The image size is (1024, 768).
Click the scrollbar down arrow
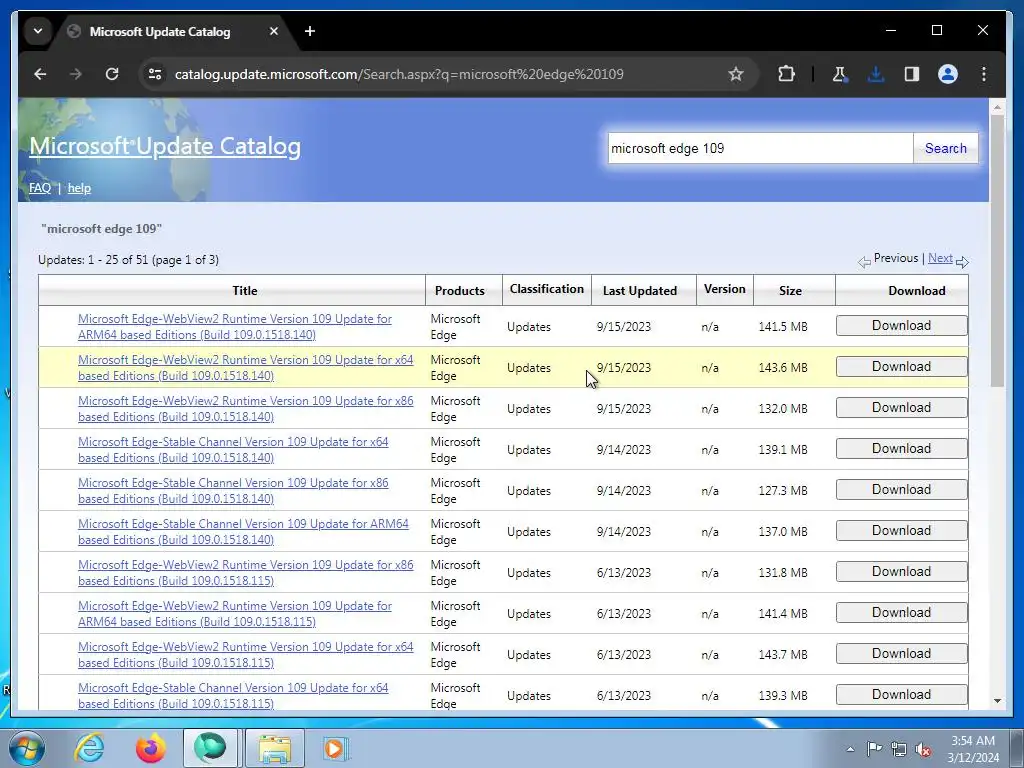[997, 701]
